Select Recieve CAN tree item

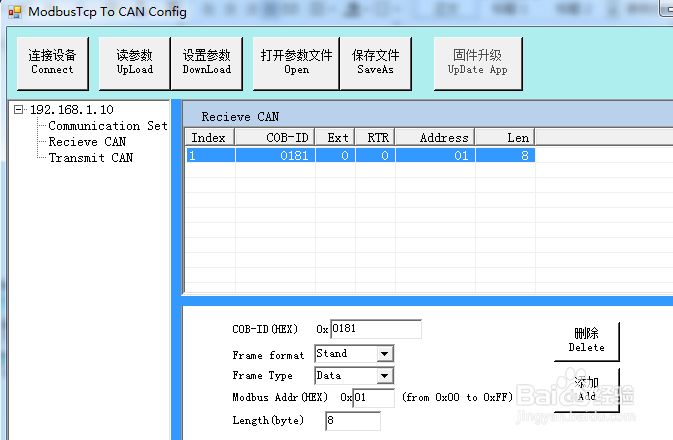[87, 142]
